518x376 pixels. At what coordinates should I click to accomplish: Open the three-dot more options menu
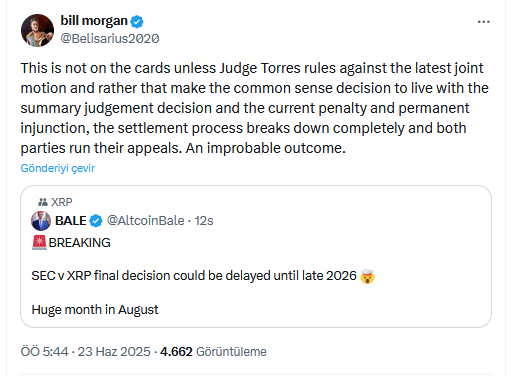coord(483,22)
